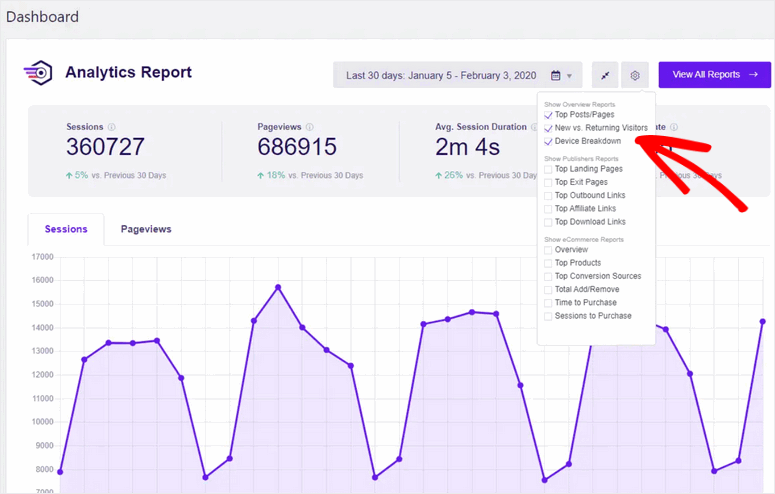Click the Show eCommerce Reports section label

(584, 239)
